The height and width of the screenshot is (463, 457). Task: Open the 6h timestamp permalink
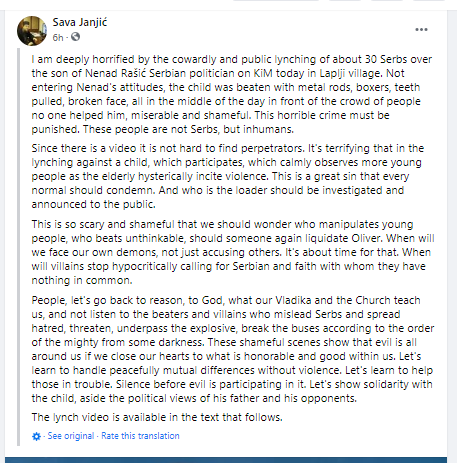coord(58,37)
